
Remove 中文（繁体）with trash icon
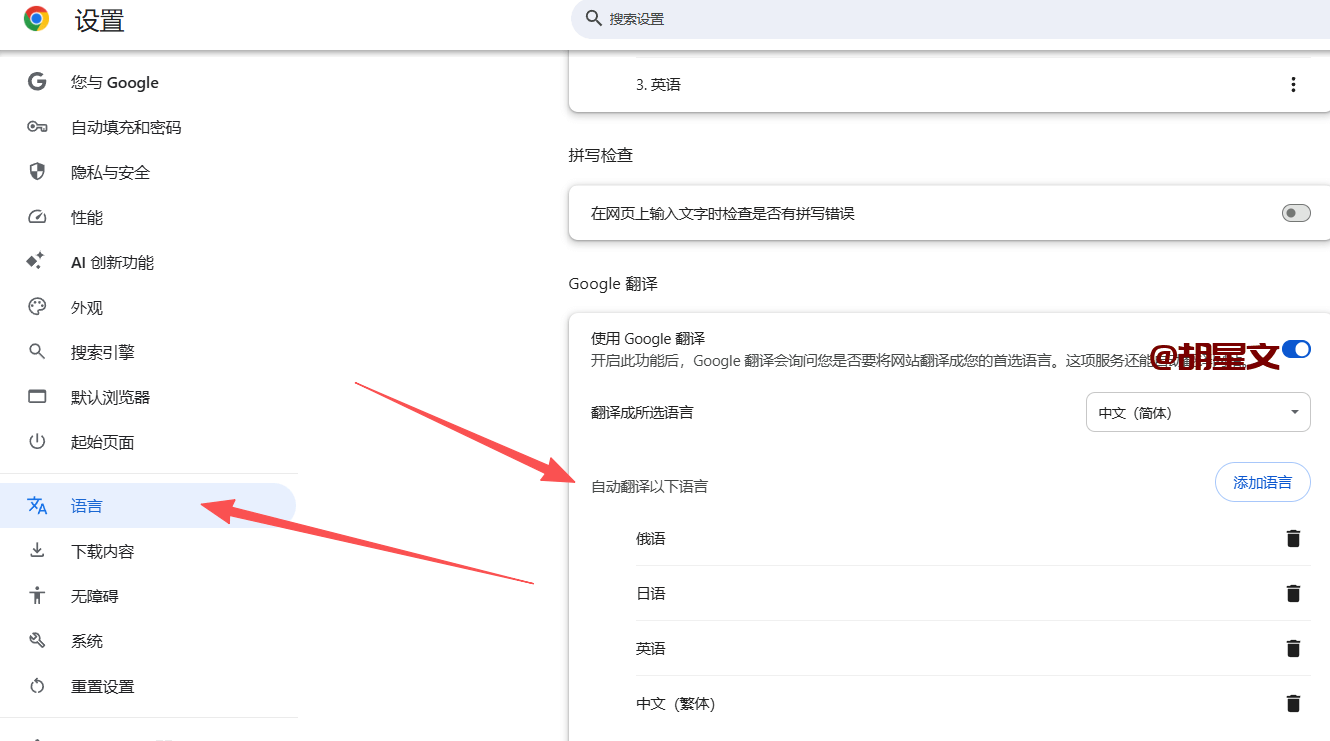click(1293, 704)
